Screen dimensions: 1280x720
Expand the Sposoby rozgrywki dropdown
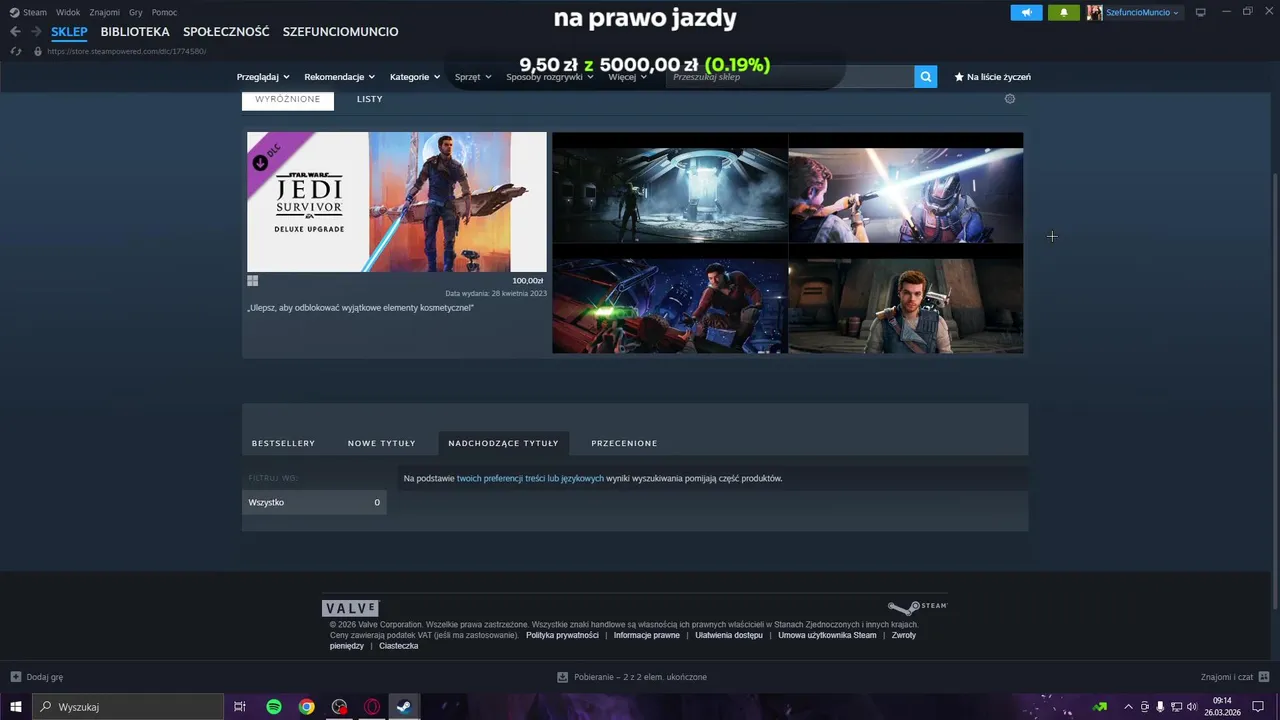(550, 77)
